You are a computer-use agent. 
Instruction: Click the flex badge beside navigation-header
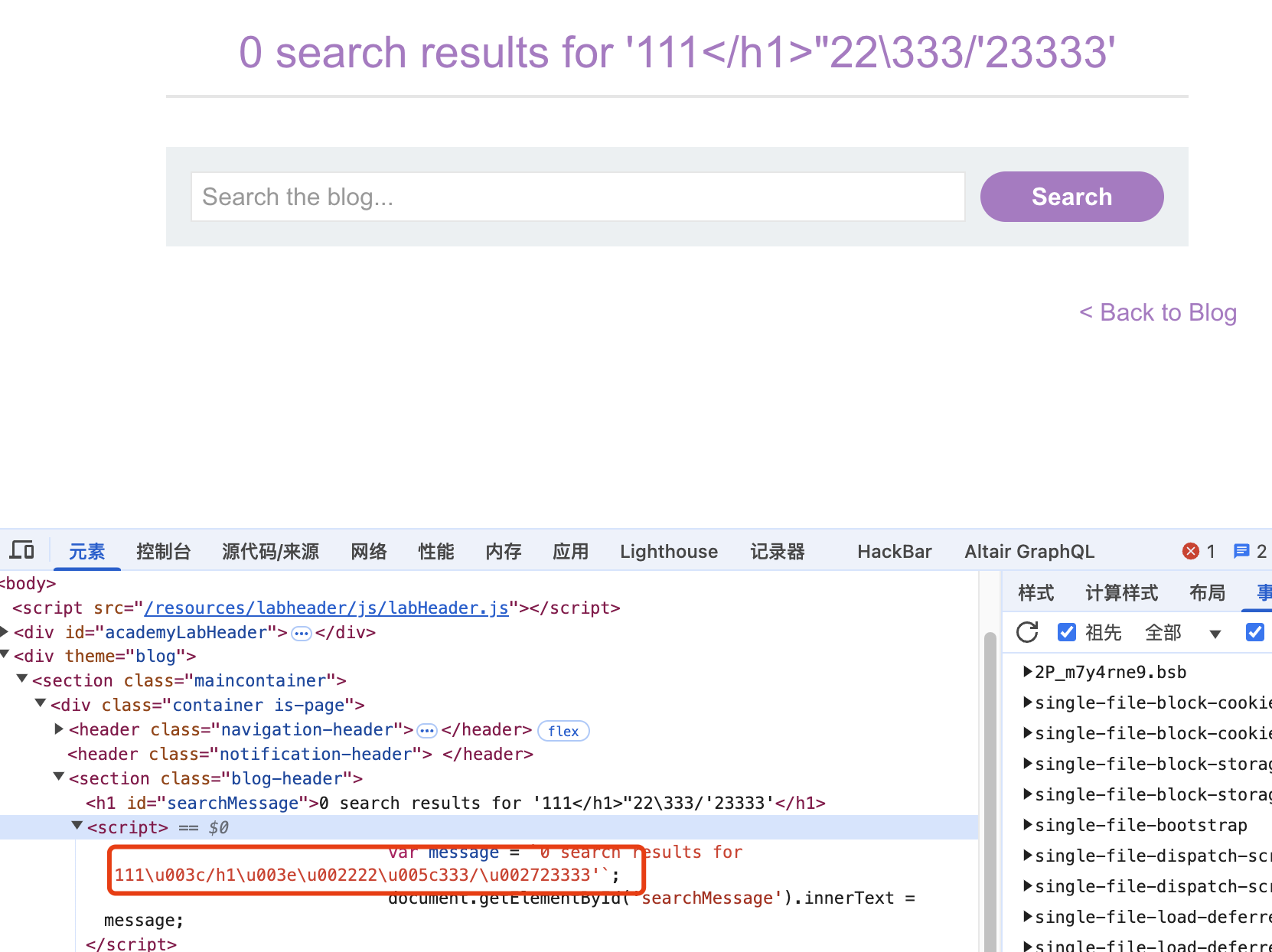pyautogui.click(x=563, y=731)
